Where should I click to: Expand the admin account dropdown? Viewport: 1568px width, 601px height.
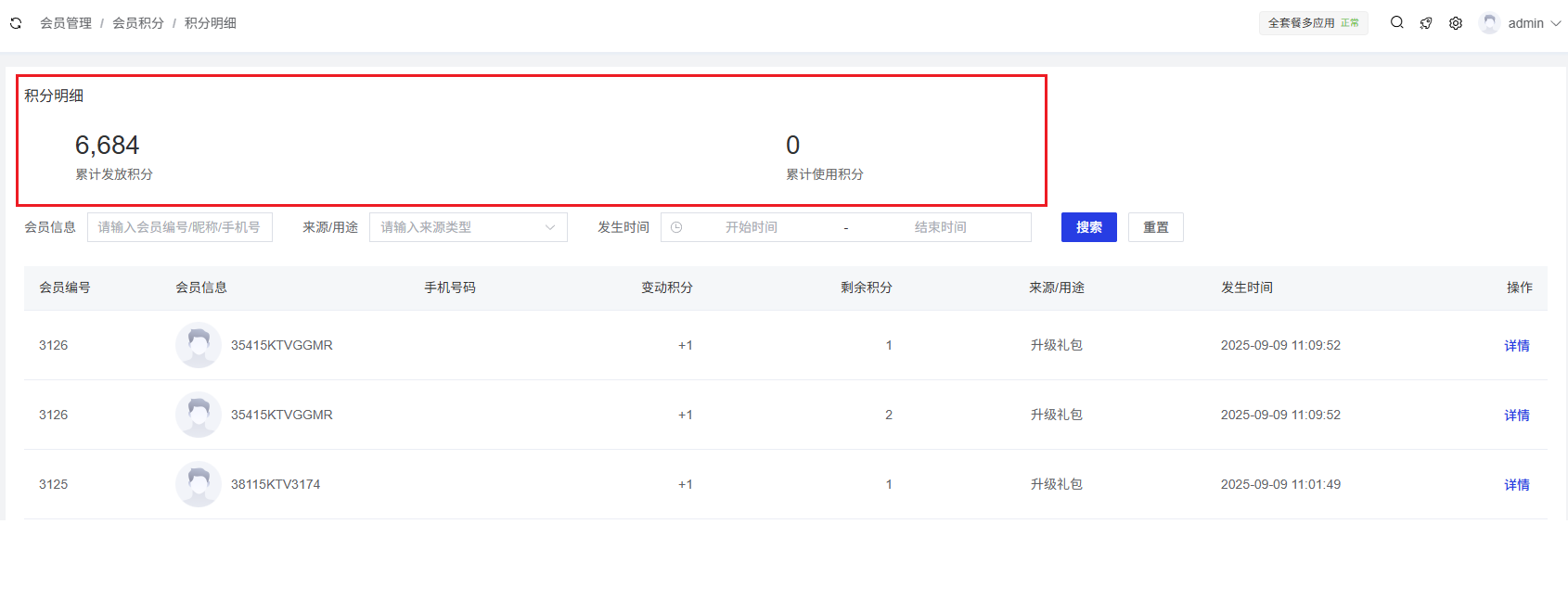point(1555,23)
